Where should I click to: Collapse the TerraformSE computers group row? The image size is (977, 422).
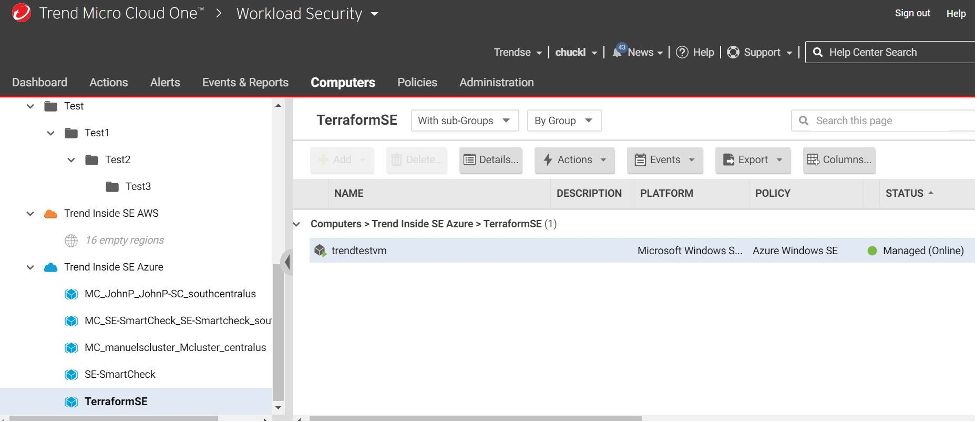(x=297, y=224)
